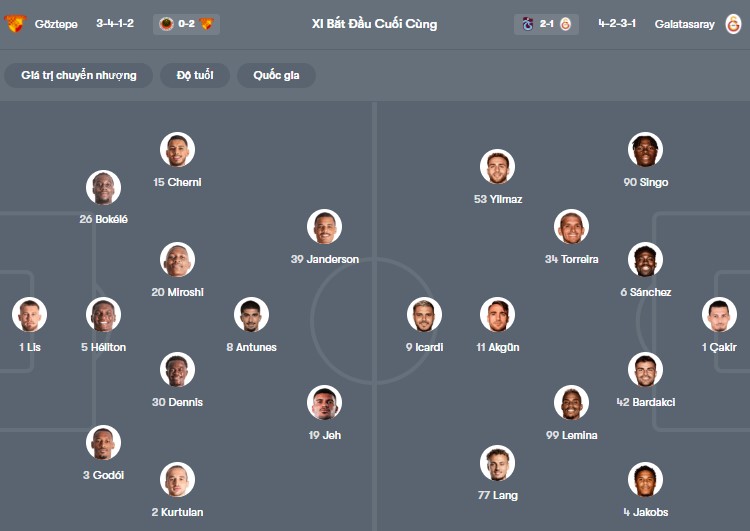This screenshot has width=750, height=531.
Task: Click the Göztepe team name
Action: coord(56,24)
